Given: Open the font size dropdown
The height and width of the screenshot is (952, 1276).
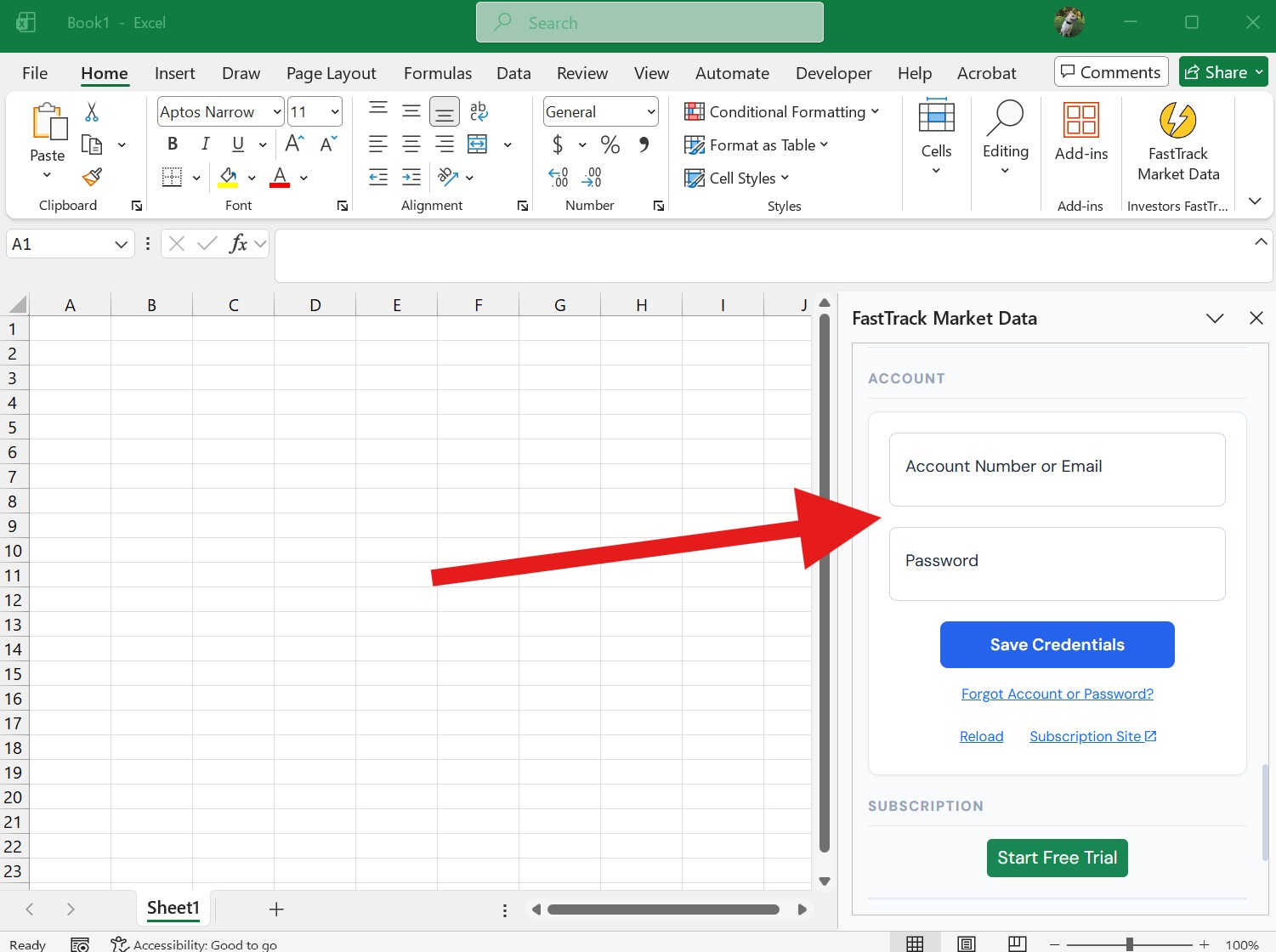Looking at the screenshot, I should coord(335,111).
